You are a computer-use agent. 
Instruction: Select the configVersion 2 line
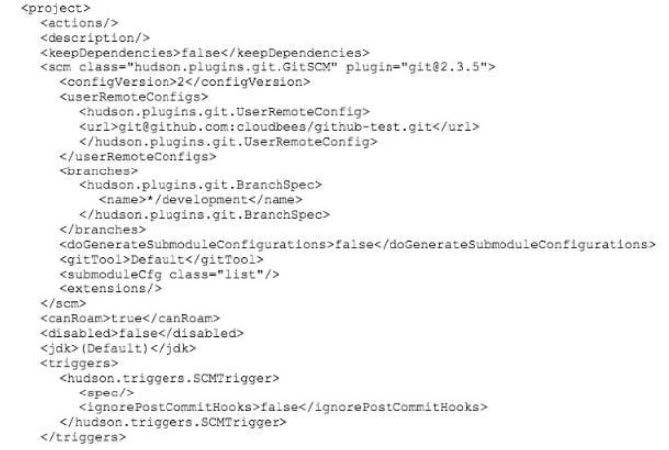[x=185, y=82]
